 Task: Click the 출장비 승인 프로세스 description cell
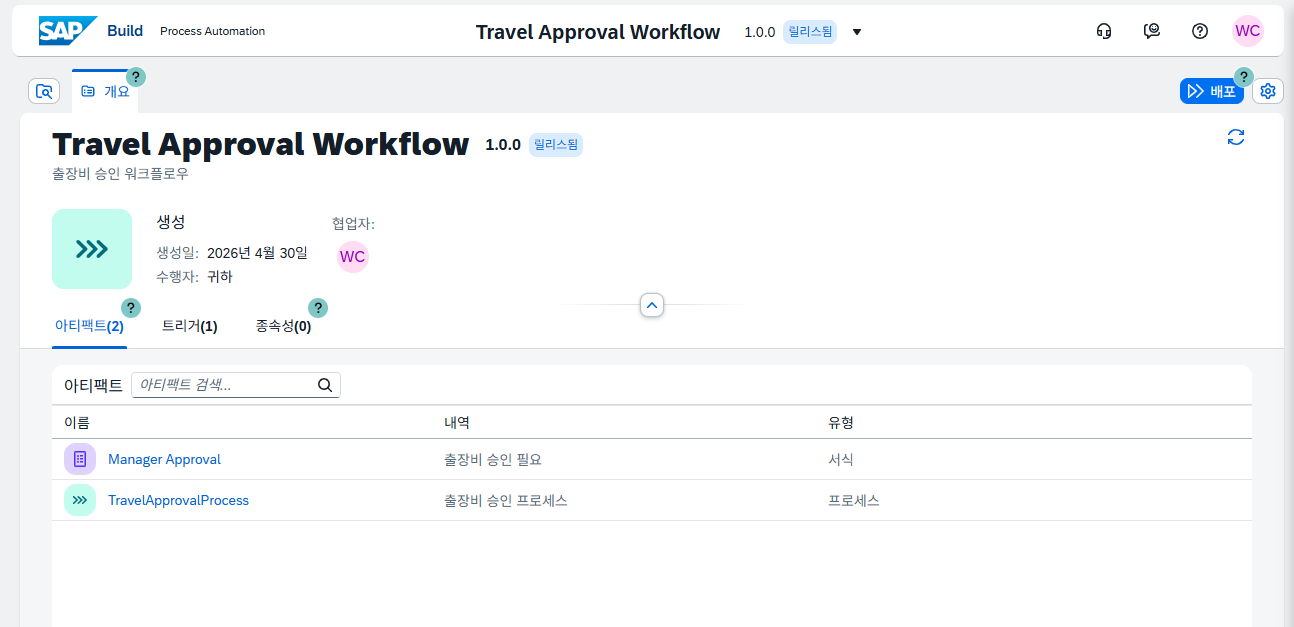[x=506, y=501]
